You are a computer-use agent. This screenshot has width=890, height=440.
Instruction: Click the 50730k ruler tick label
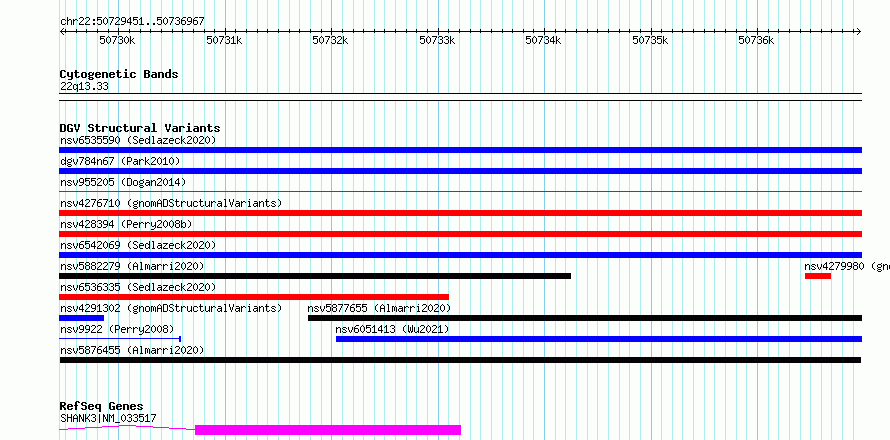click(117, 40)
